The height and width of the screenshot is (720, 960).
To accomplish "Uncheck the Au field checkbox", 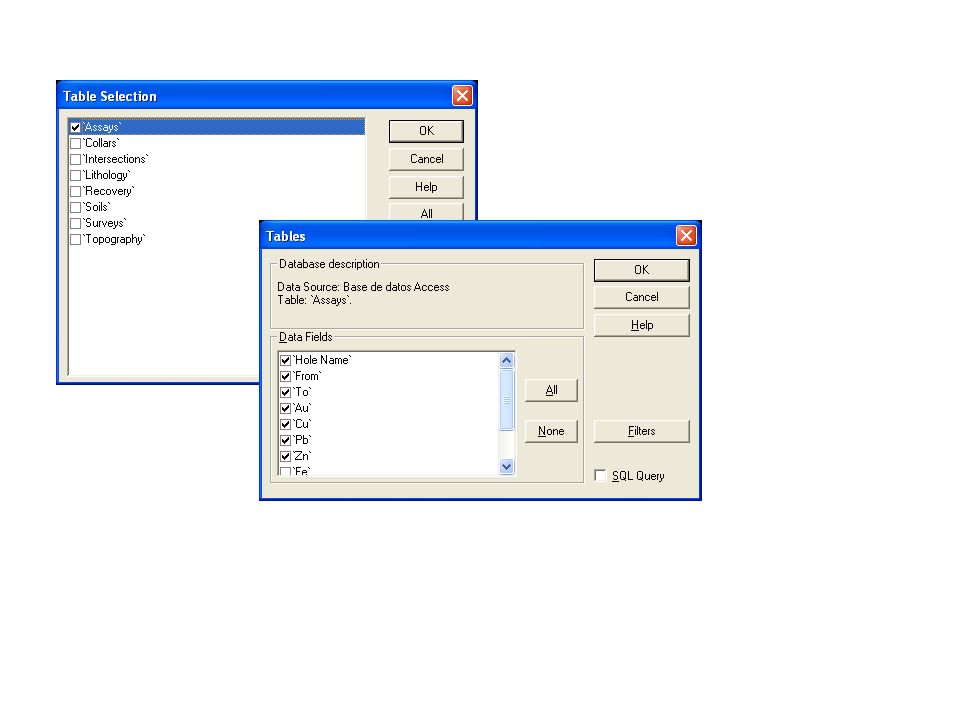I will [285, 408].
